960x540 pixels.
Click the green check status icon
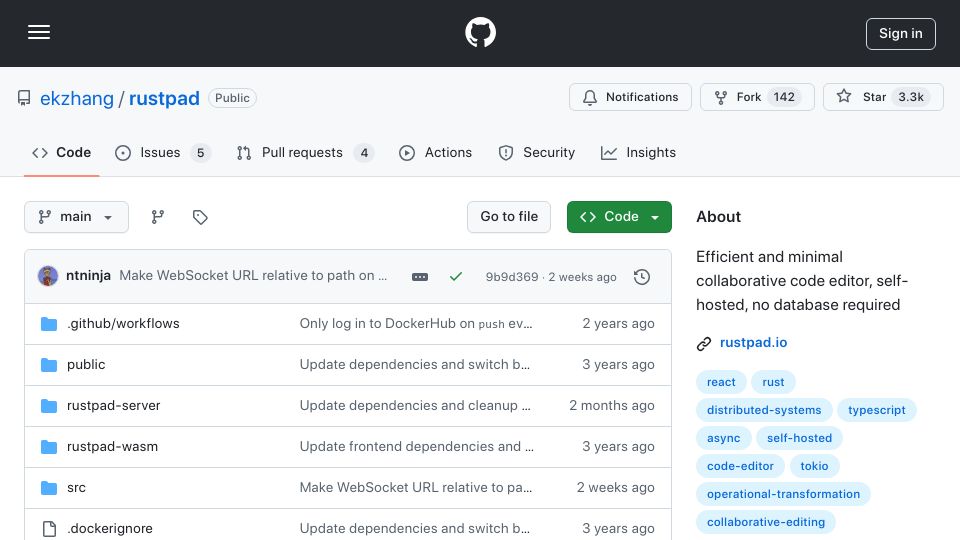[x=456, y=277]
